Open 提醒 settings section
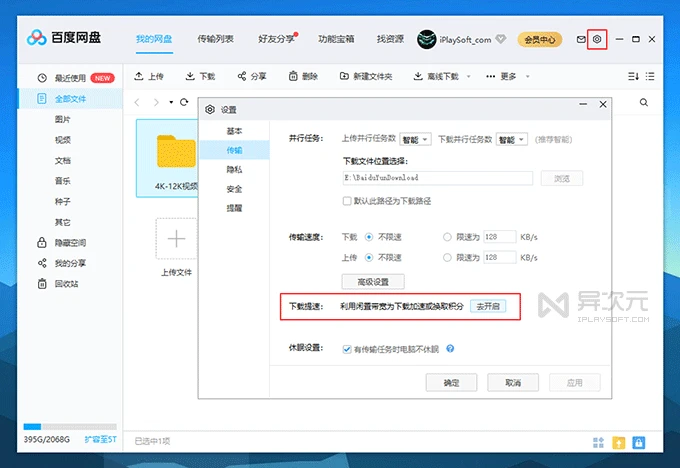The image size is (680, 468). (234, 208)
